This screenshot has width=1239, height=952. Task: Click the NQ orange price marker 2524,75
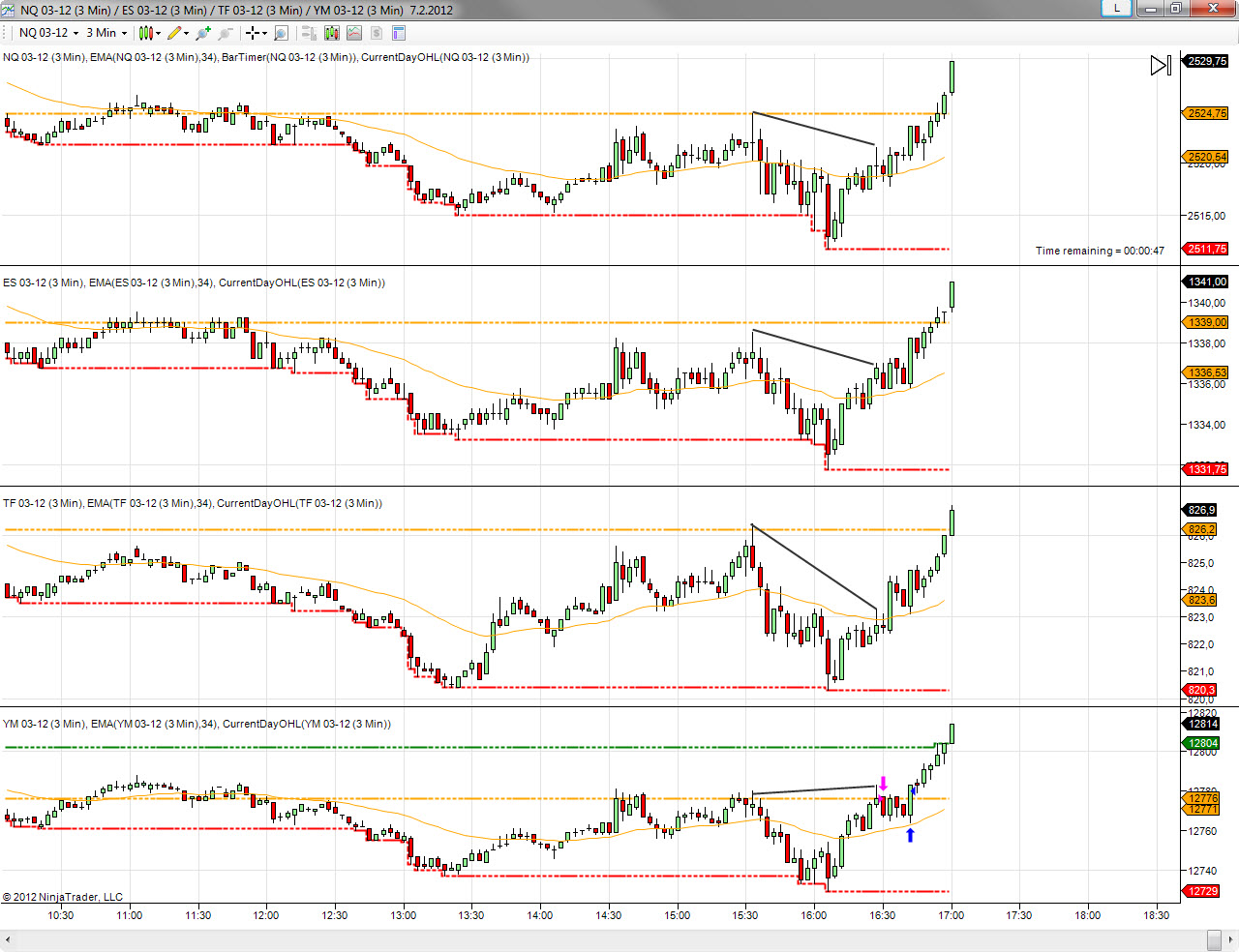click(x=1205, y=113)
